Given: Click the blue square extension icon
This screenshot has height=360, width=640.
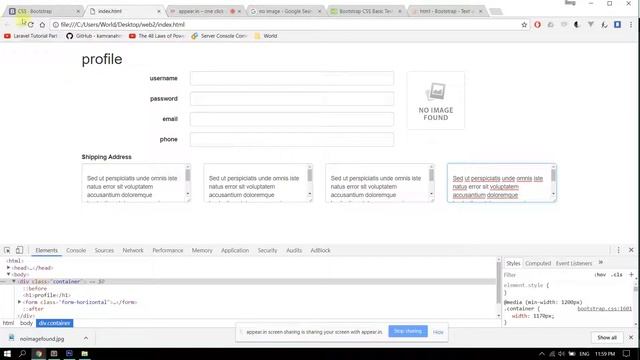Looking at the screenshot, I should (617, 24).
